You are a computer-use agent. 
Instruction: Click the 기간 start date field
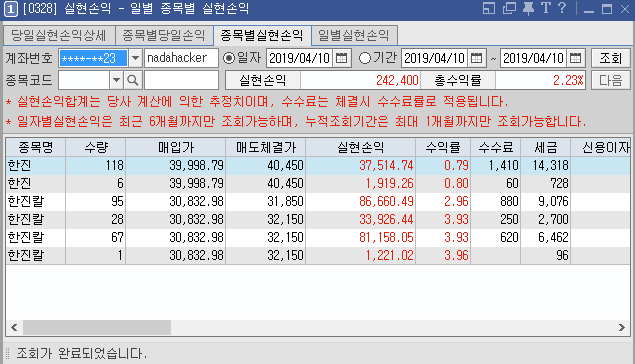click(435, 58)
